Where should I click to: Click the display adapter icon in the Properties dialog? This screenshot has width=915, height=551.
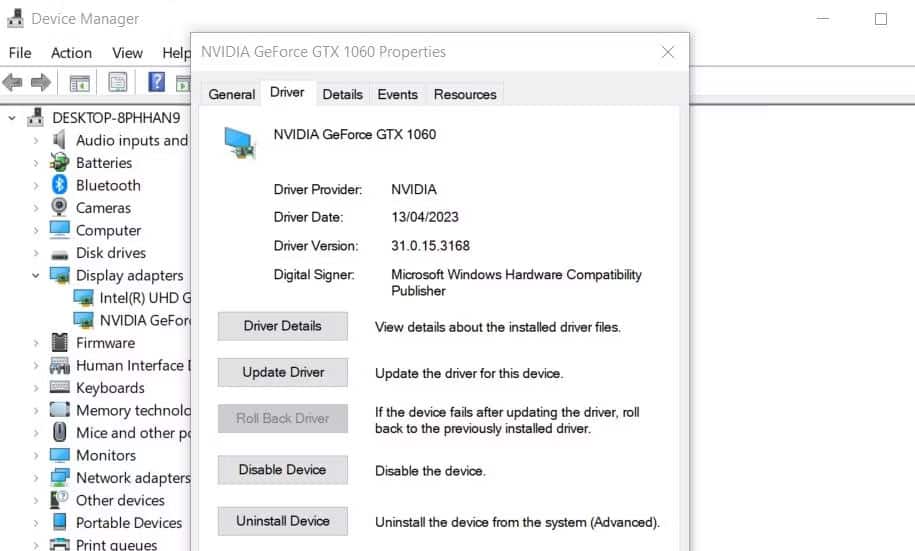tap(239, 142)
